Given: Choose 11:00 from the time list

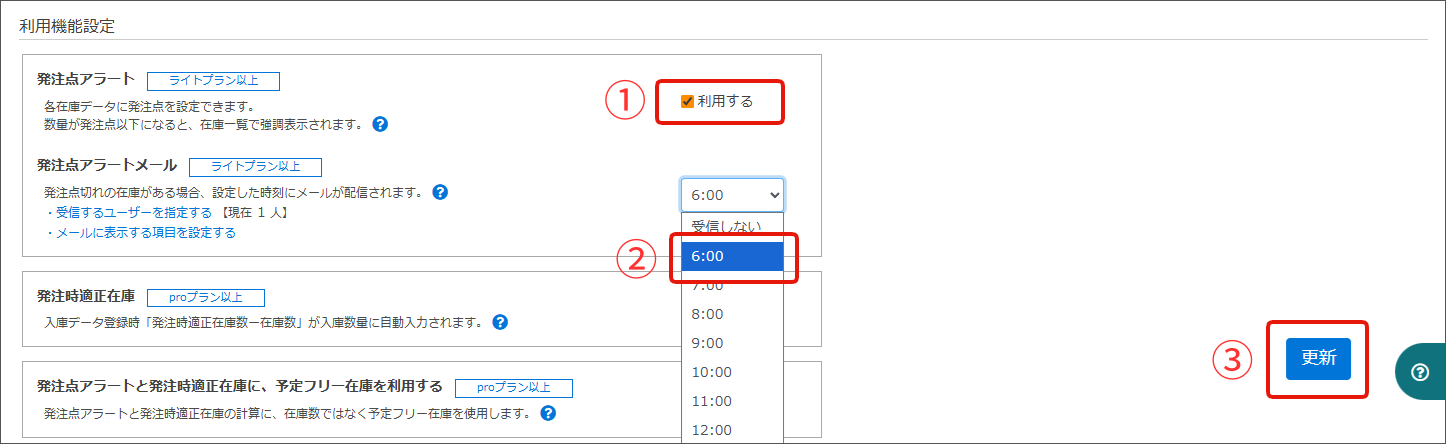Looking at the screenshot, I should point(732,401).
